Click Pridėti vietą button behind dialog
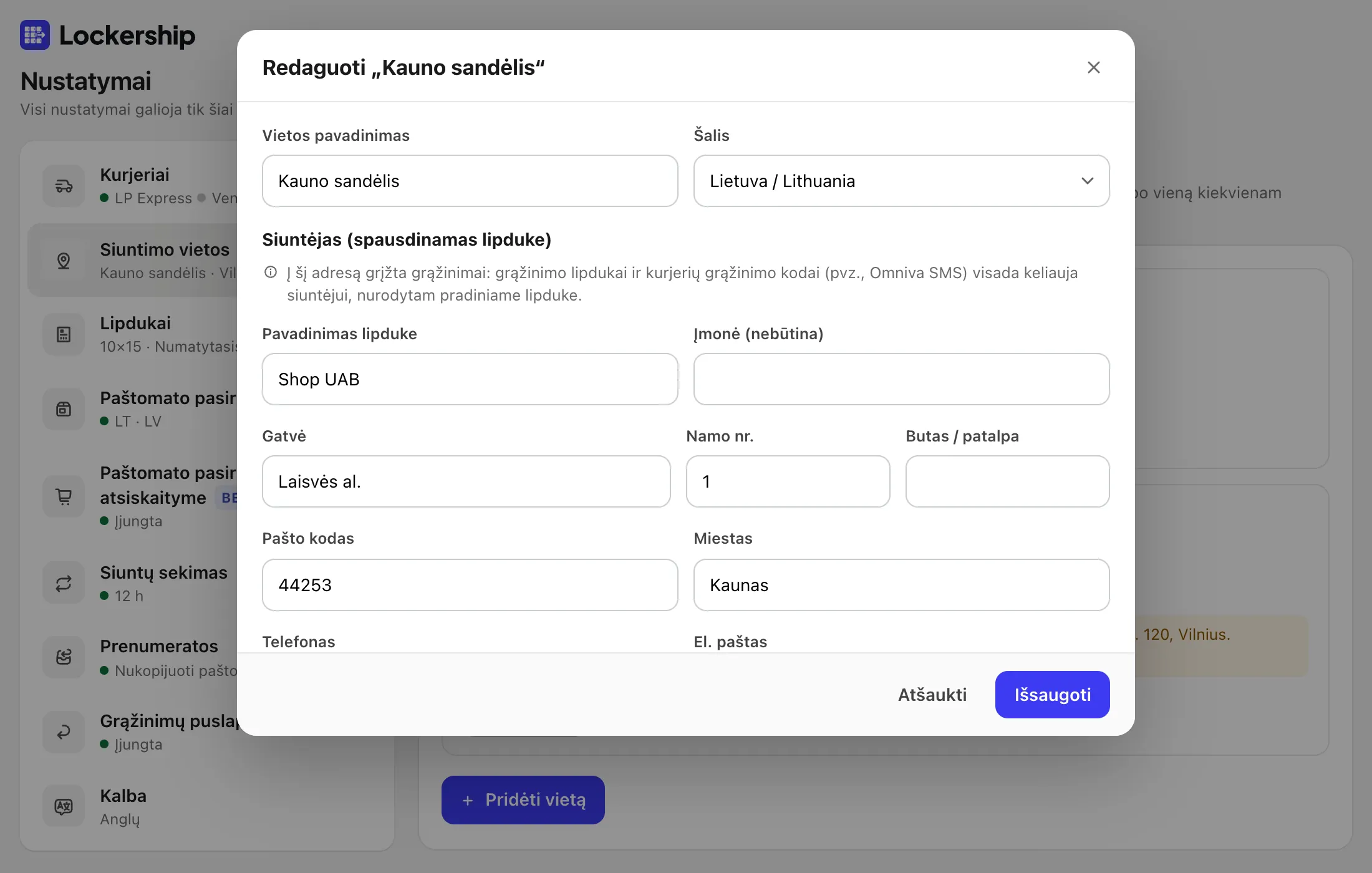 click(x=523, y=800)
